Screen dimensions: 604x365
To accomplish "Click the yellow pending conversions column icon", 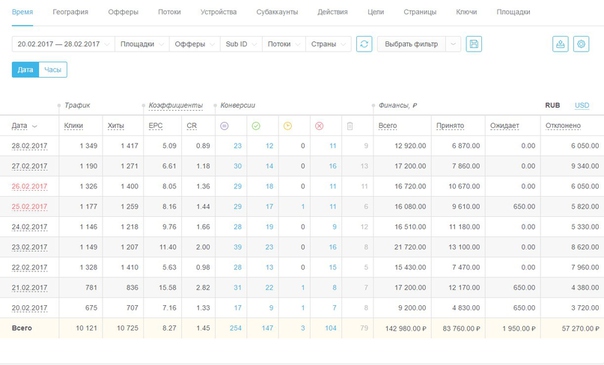I will [287, 126].
